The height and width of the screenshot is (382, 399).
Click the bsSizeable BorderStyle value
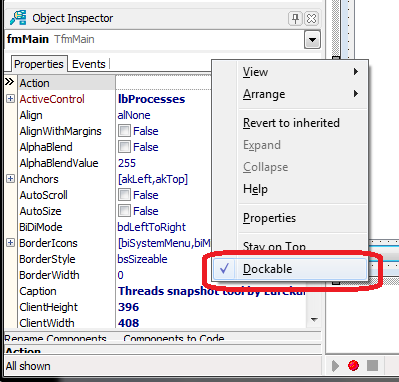pos(143,259)
